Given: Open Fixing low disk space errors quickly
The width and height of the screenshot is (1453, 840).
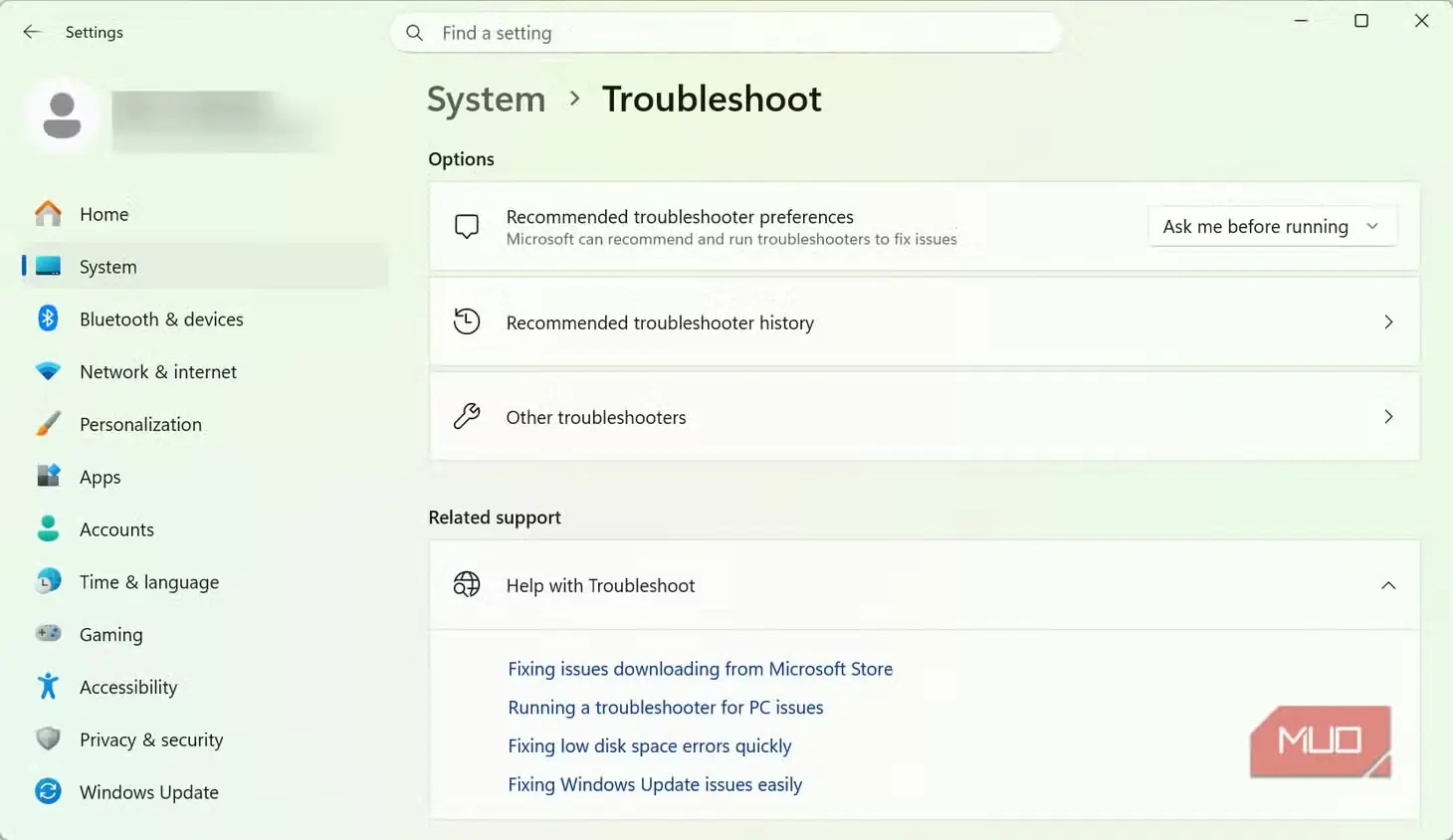Looking at the screenshot, I should pos(650,746).
